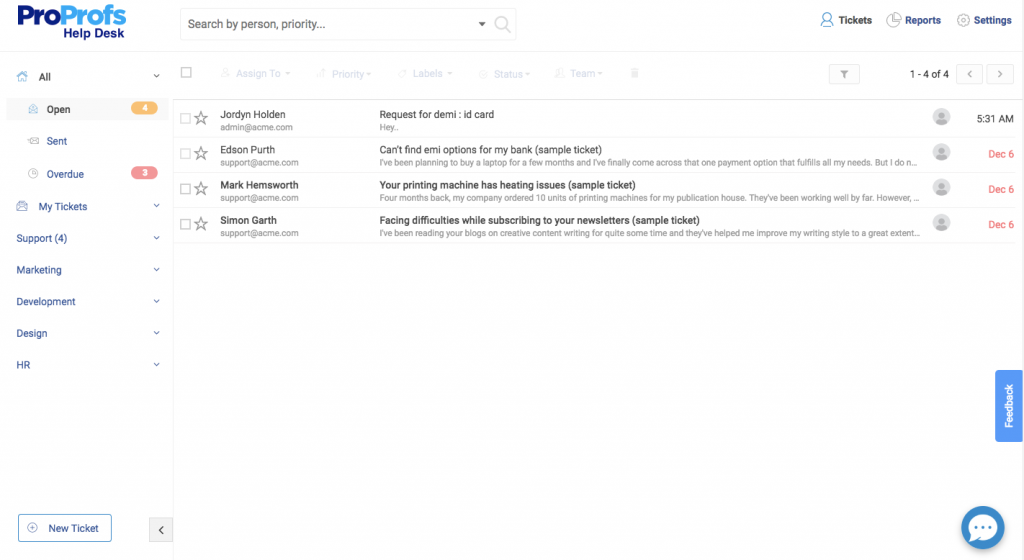Screen dimensions: 1024x560
Task: Check the select-all tickets checkbox
Action: tap(186, 72)
